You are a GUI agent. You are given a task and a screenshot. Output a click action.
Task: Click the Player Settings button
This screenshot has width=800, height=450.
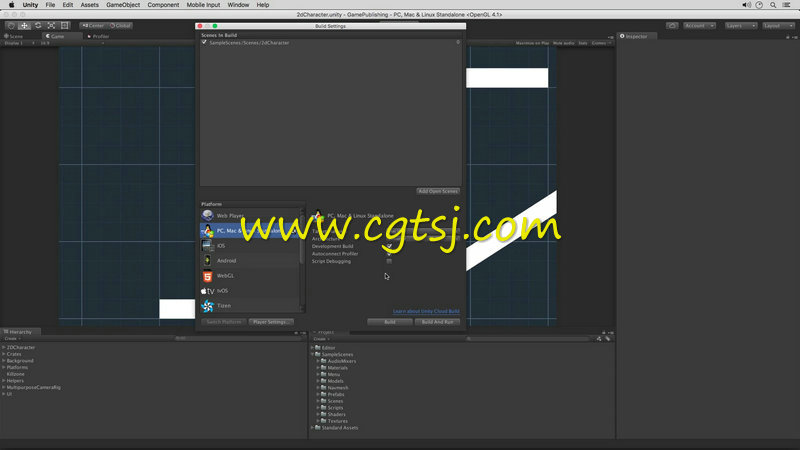tap(271, 322)
